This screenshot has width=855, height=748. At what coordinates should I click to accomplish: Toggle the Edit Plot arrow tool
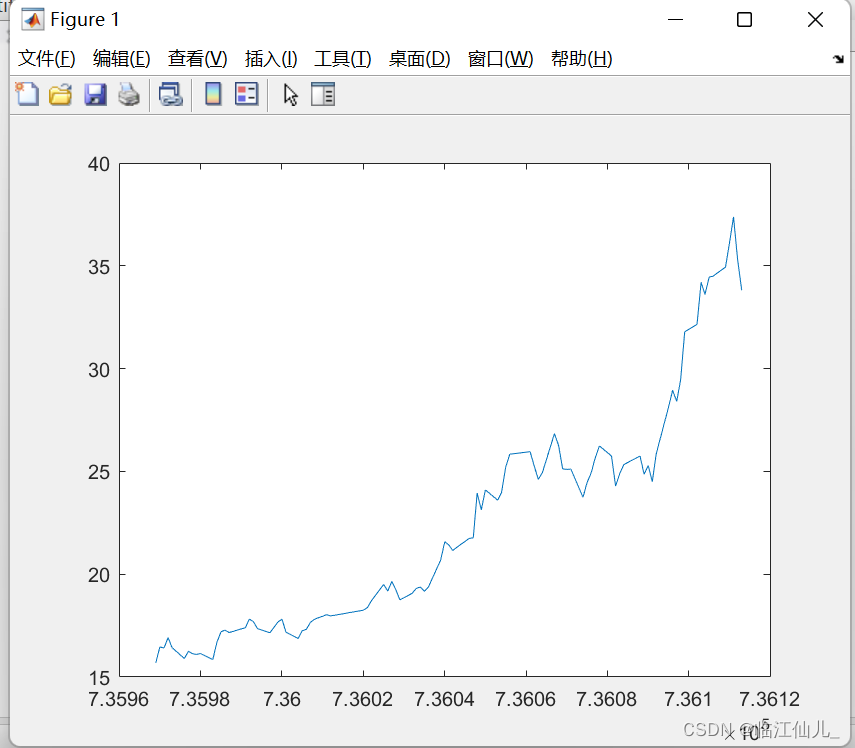[290, 95]
